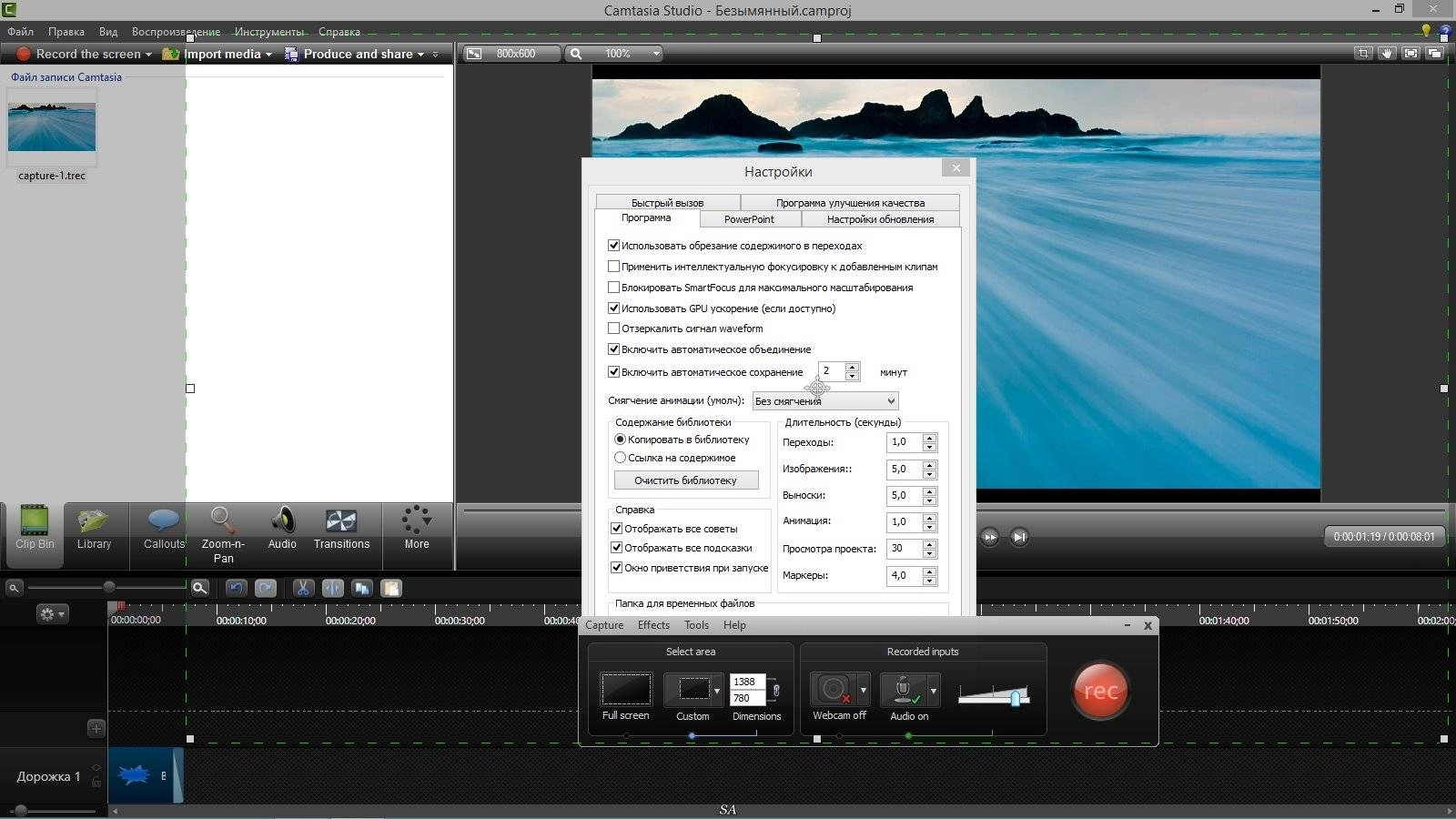
Task: Select capture-1.trec thumbnail in clip bin
Action: pyautogui.click(x=52, y=126)
